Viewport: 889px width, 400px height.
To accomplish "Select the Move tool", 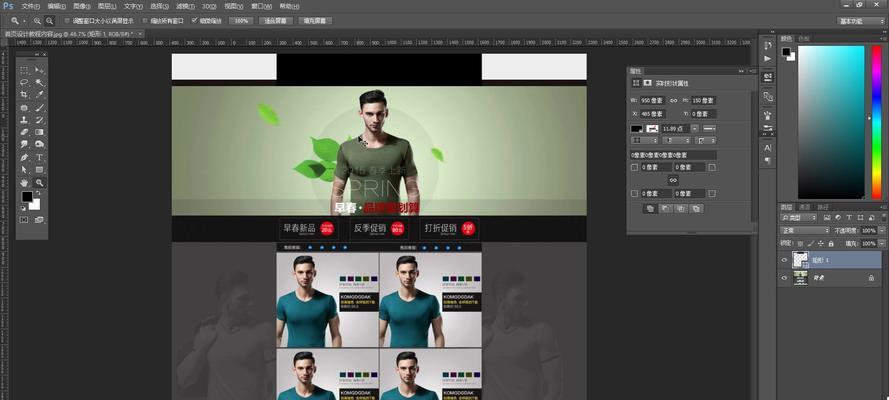I will [x=39, y=70].
